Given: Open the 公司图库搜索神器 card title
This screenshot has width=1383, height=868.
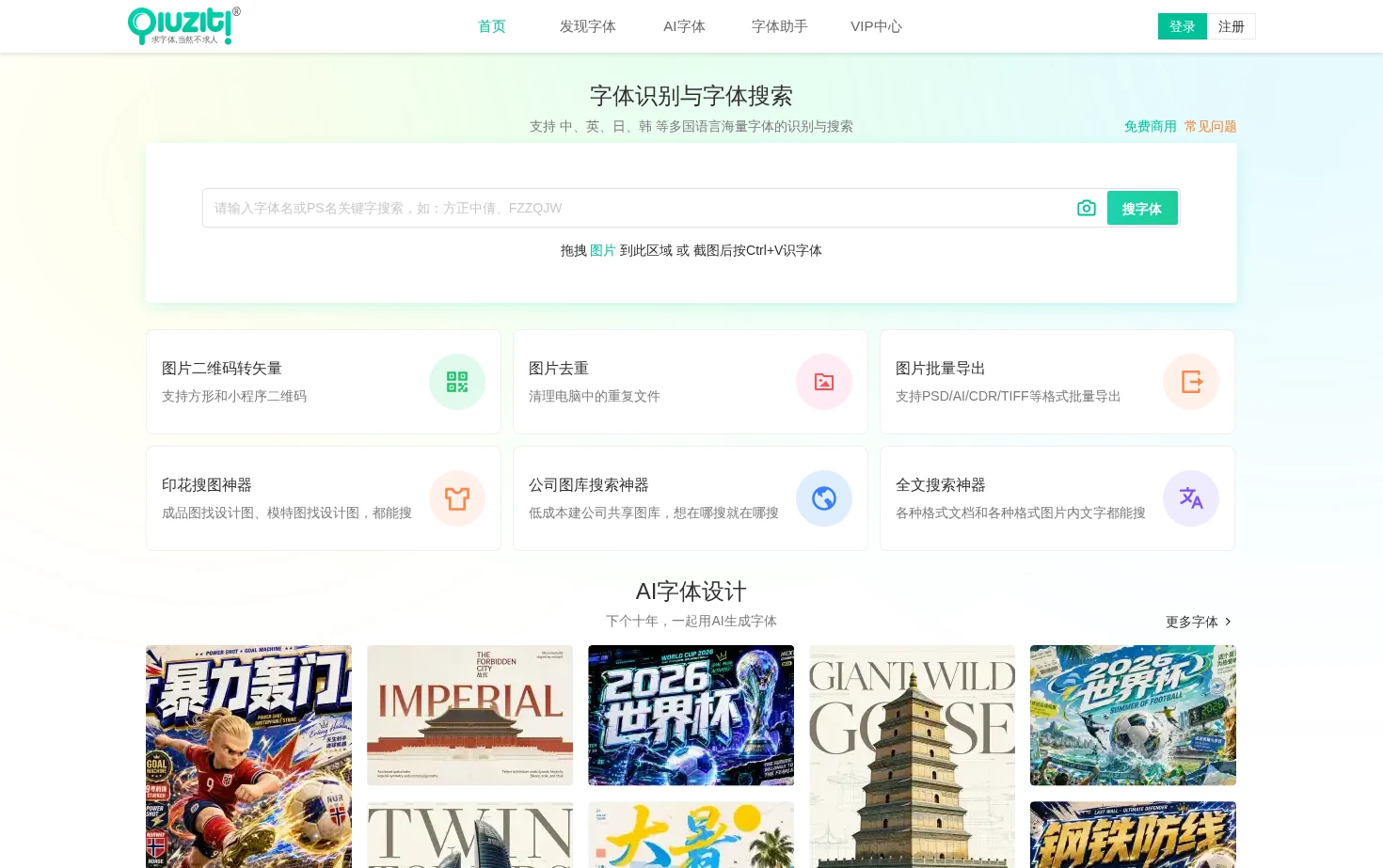Looking at the screenshot, I should pos(589,484).
